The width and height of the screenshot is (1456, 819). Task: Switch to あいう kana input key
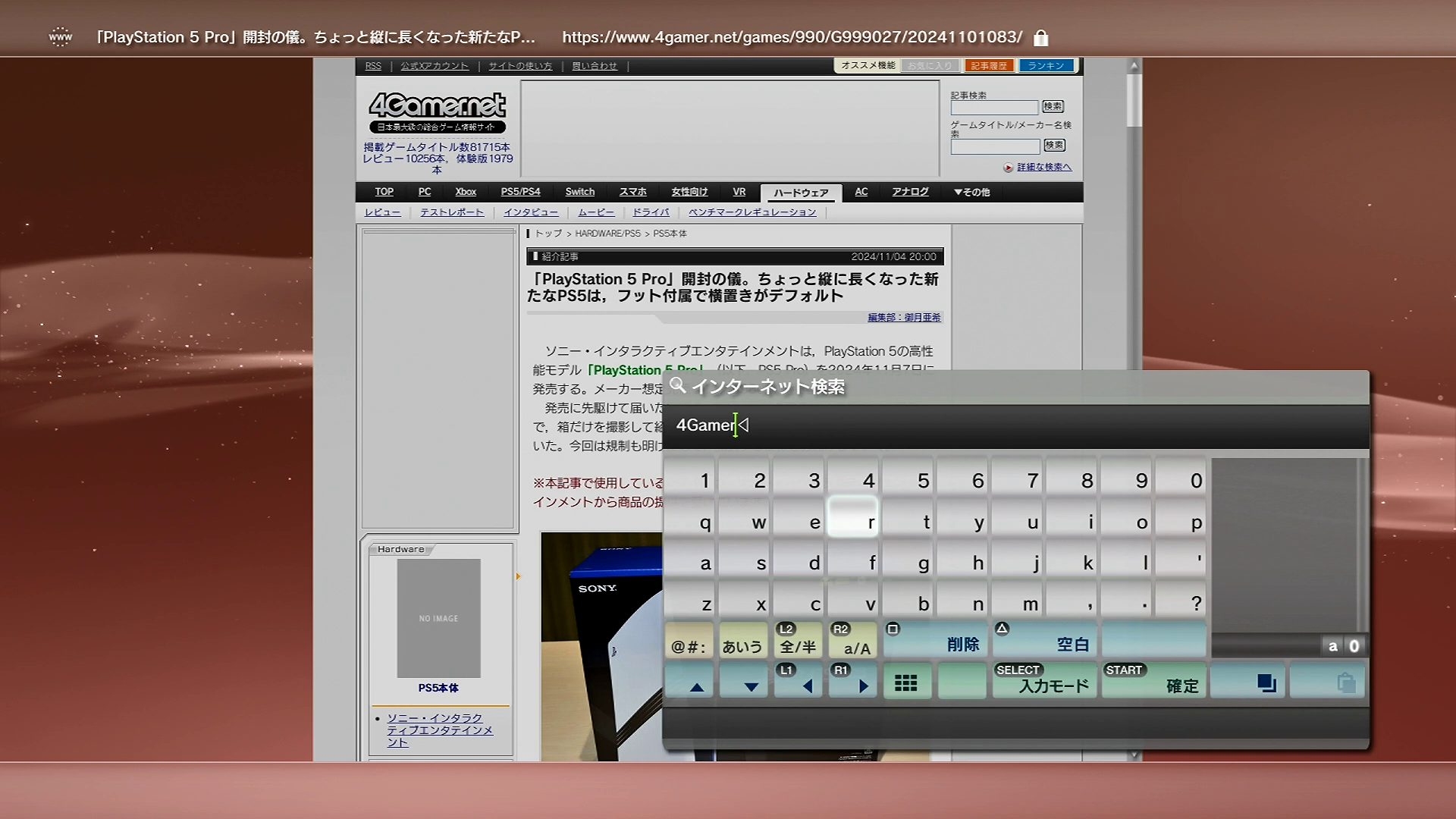[744, 639]
